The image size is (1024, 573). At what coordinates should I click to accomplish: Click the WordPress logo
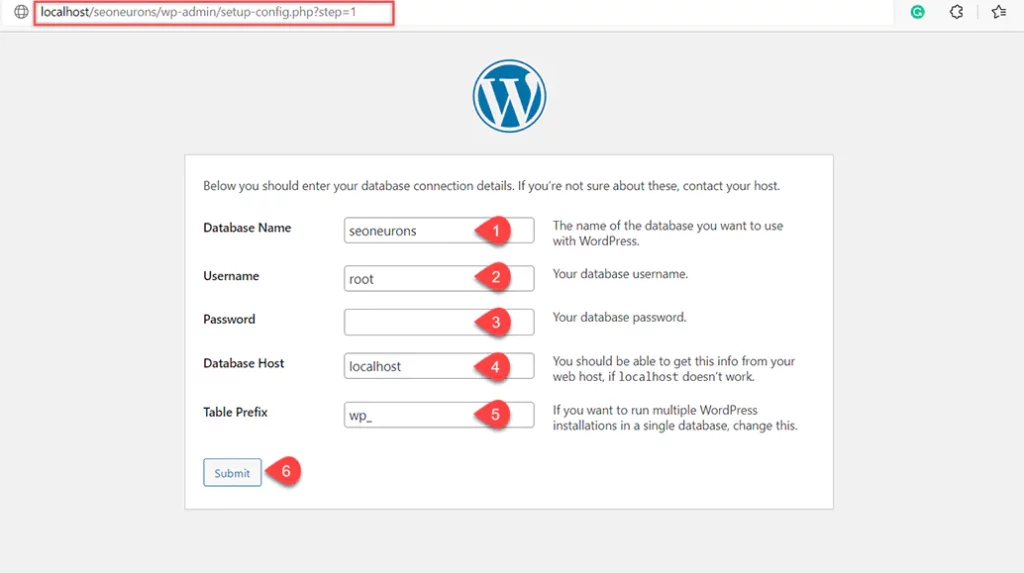(509, 96)
